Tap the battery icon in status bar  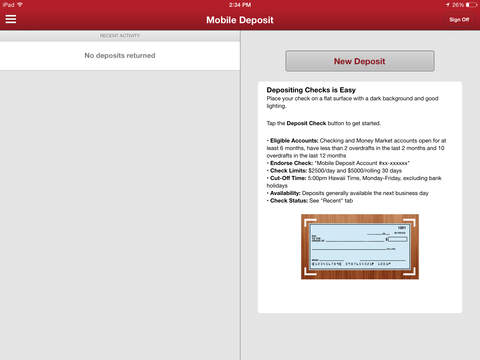(x=471, y=5)
